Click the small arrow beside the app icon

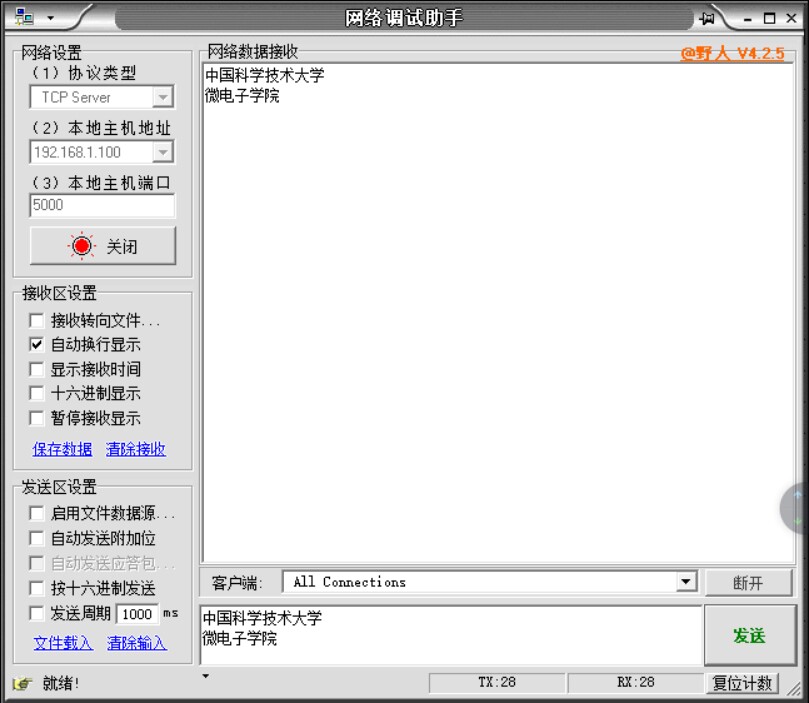point(51,18)
